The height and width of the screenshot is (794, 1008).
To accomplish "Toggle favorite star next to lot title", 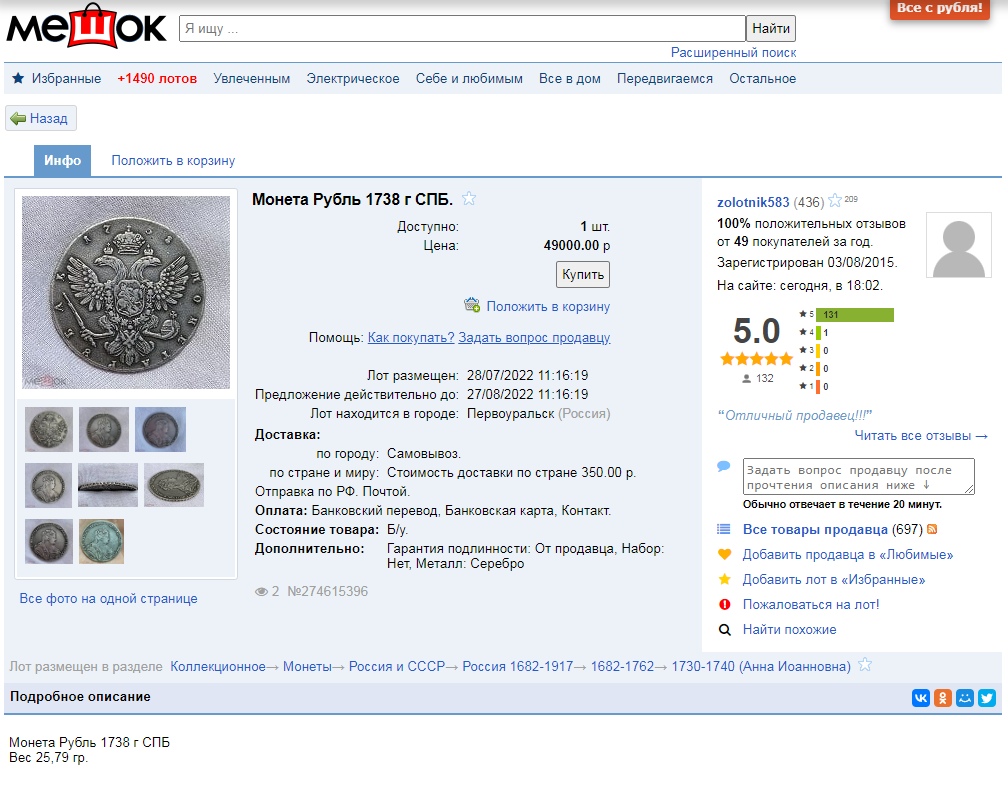I will 469,198.
